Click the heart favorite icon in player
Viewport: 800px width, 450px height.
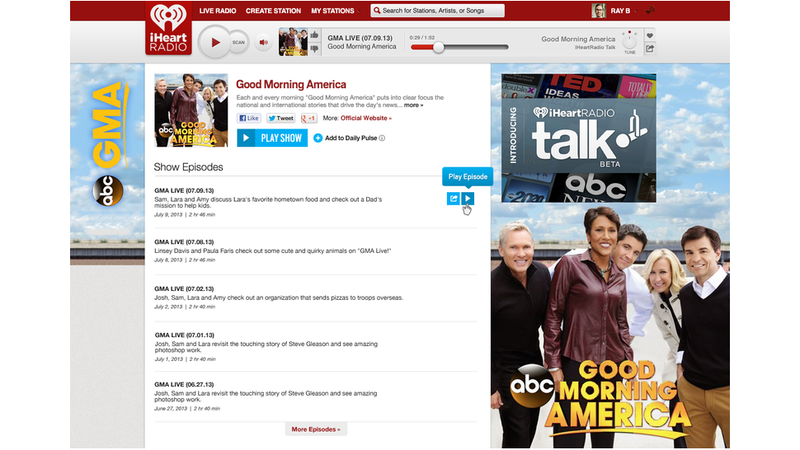(649, 36)
